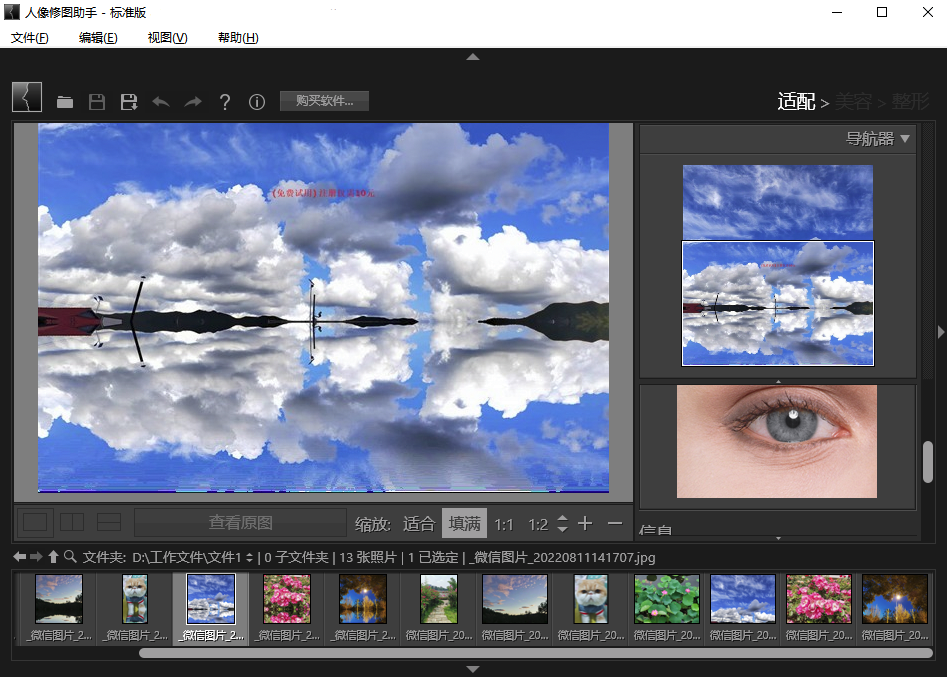Open the 文件 menu
This screenshot has height=677, width=947.
pyautogui.click(x=30, y=38)
